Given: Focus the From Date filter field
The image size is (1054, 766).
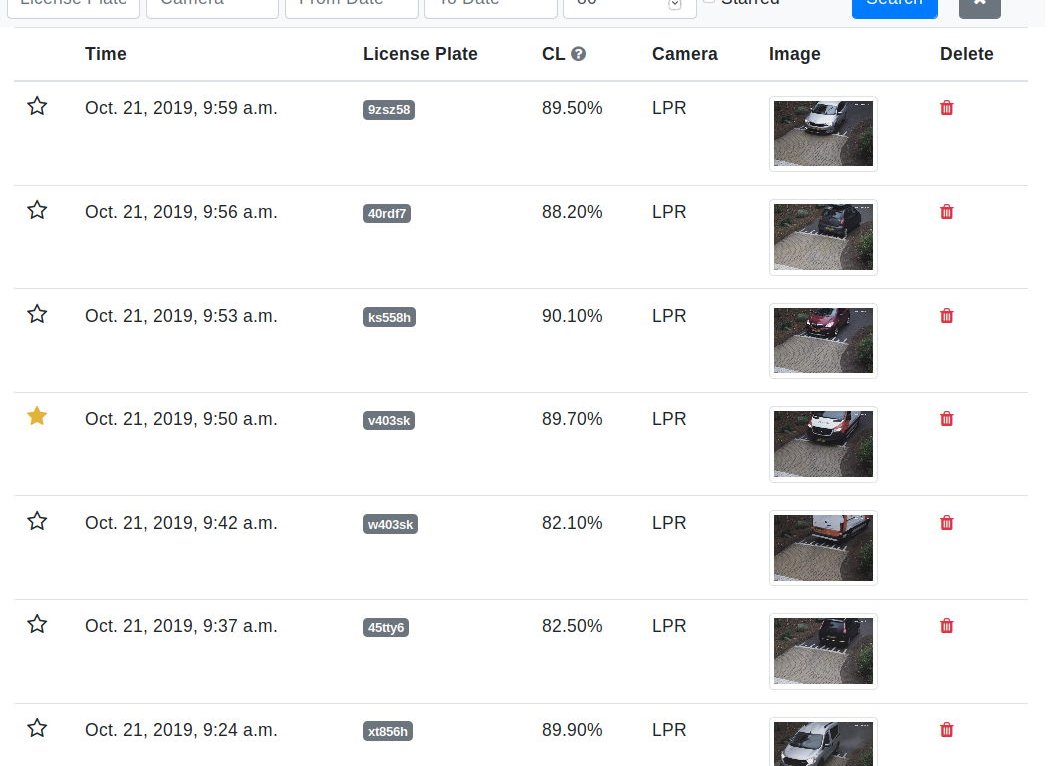Looking at the screenshot, I should pos(352,5).
